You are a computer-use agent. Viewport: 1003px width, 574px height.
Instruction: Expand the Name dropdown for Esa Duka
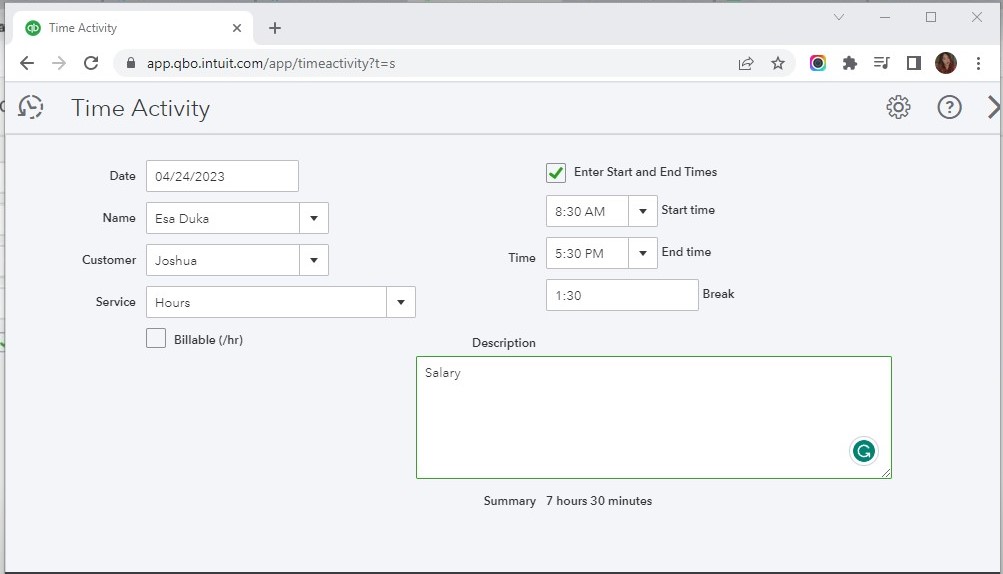coord(314,218)
